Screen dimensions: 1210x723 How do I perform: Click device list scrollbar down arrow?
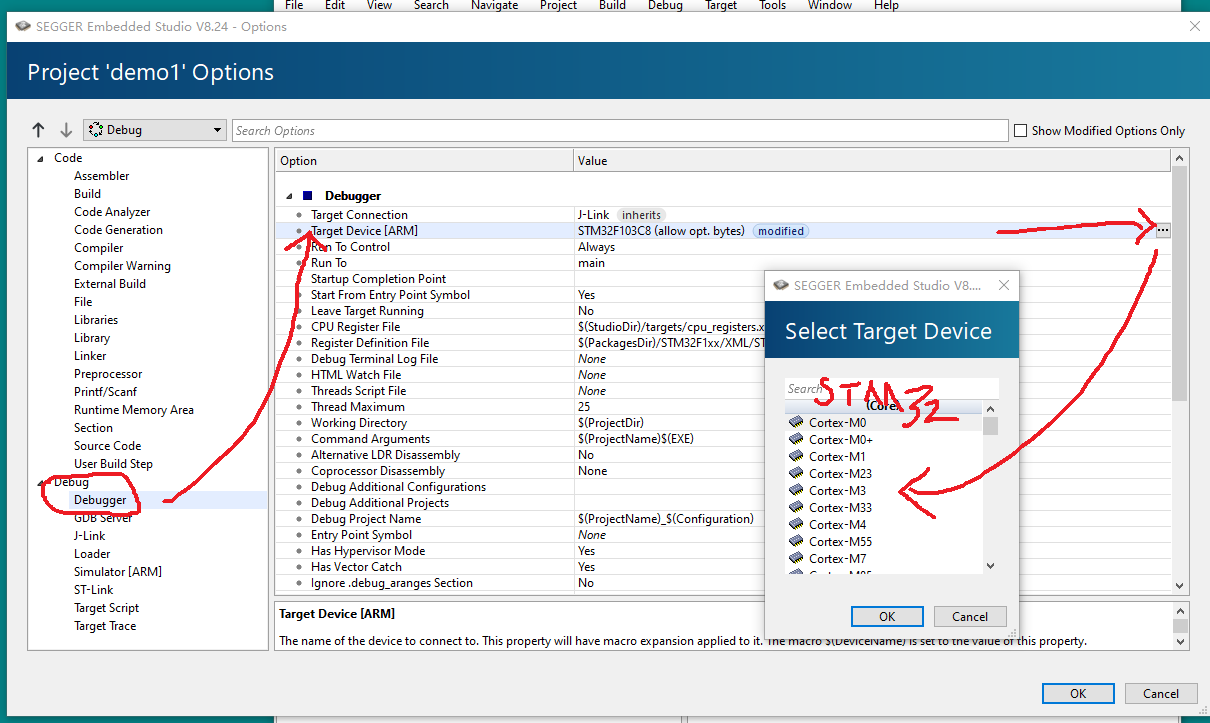990,566
